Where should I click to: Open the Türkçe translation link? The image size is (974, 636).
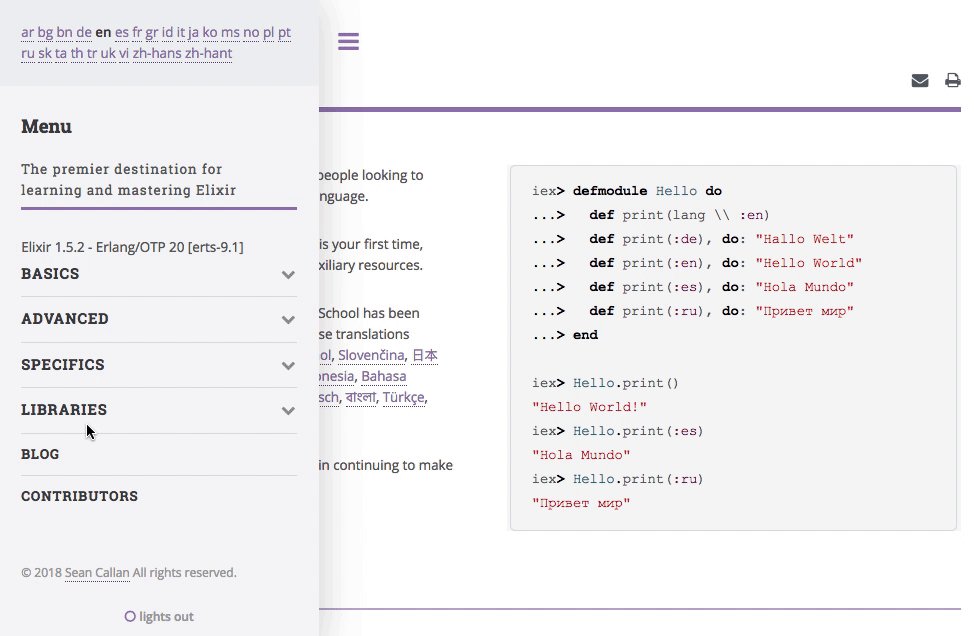coord(404,398)
